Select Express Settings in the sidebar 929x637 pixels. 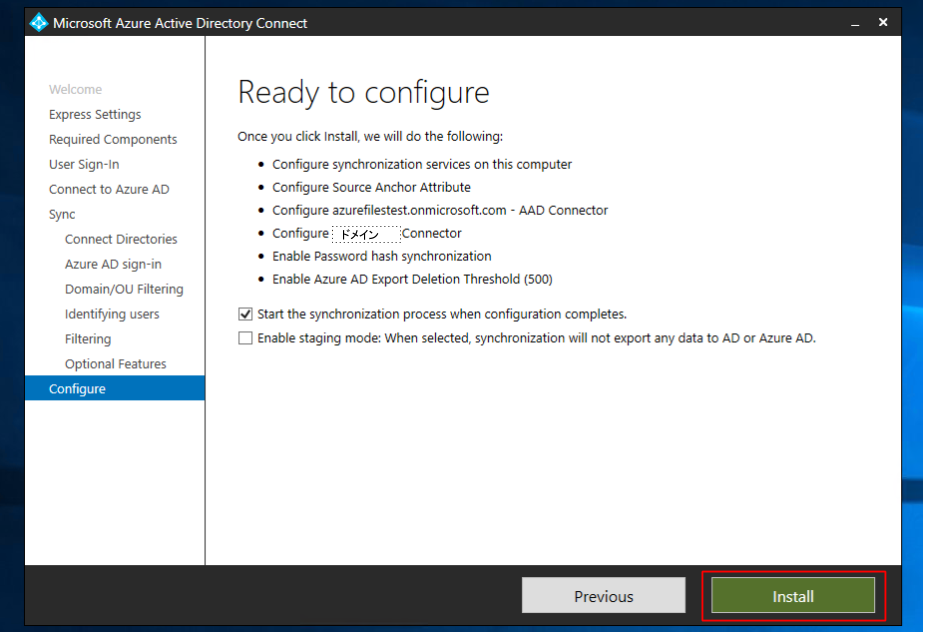point(95,114)
